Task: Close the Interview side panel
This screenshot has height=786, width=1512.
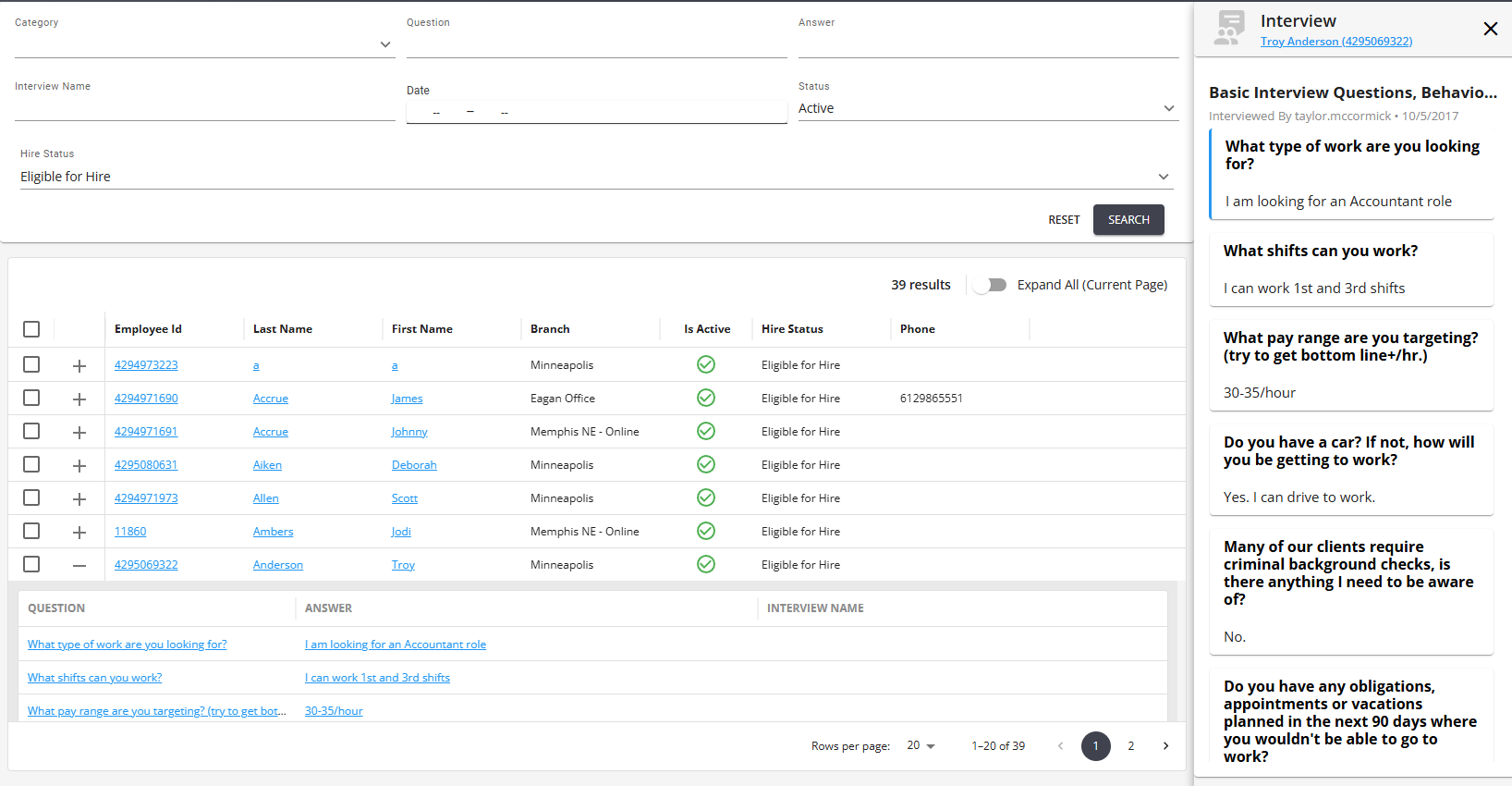Action: tap(1490, 29)
